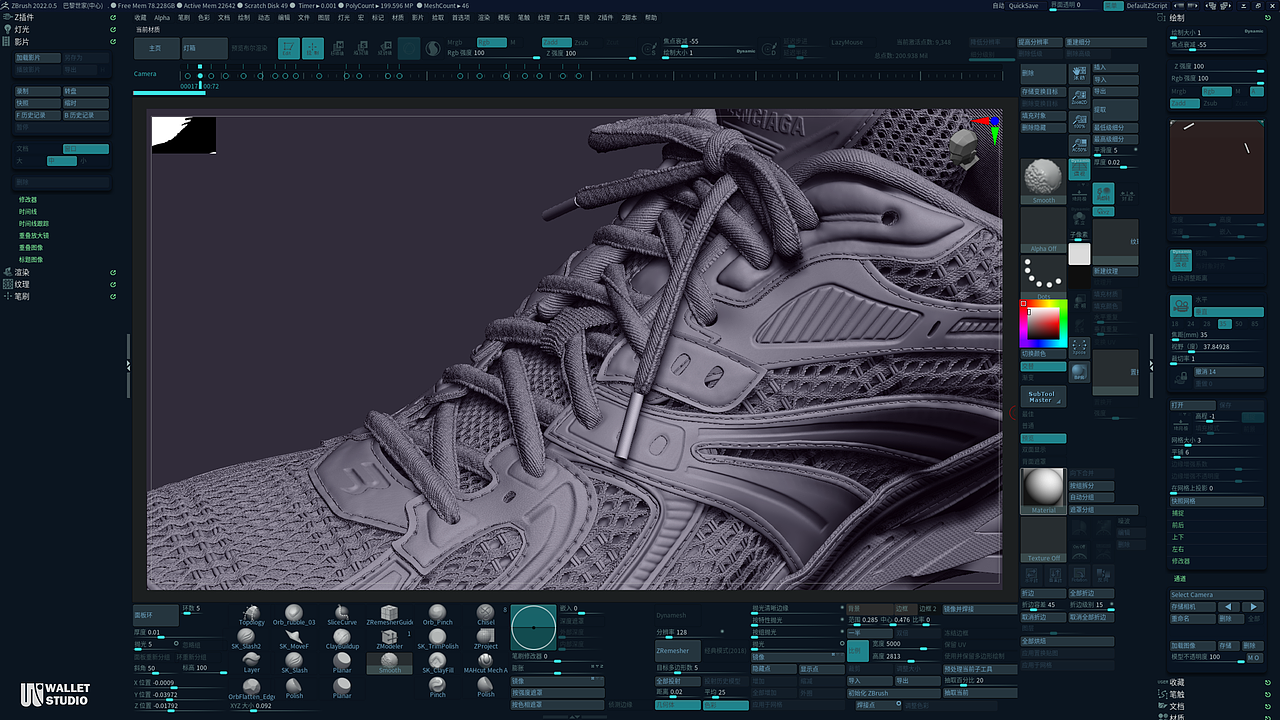Collapse the right tray divider arrow
Screen dimensions: 1280x720
1152,366
